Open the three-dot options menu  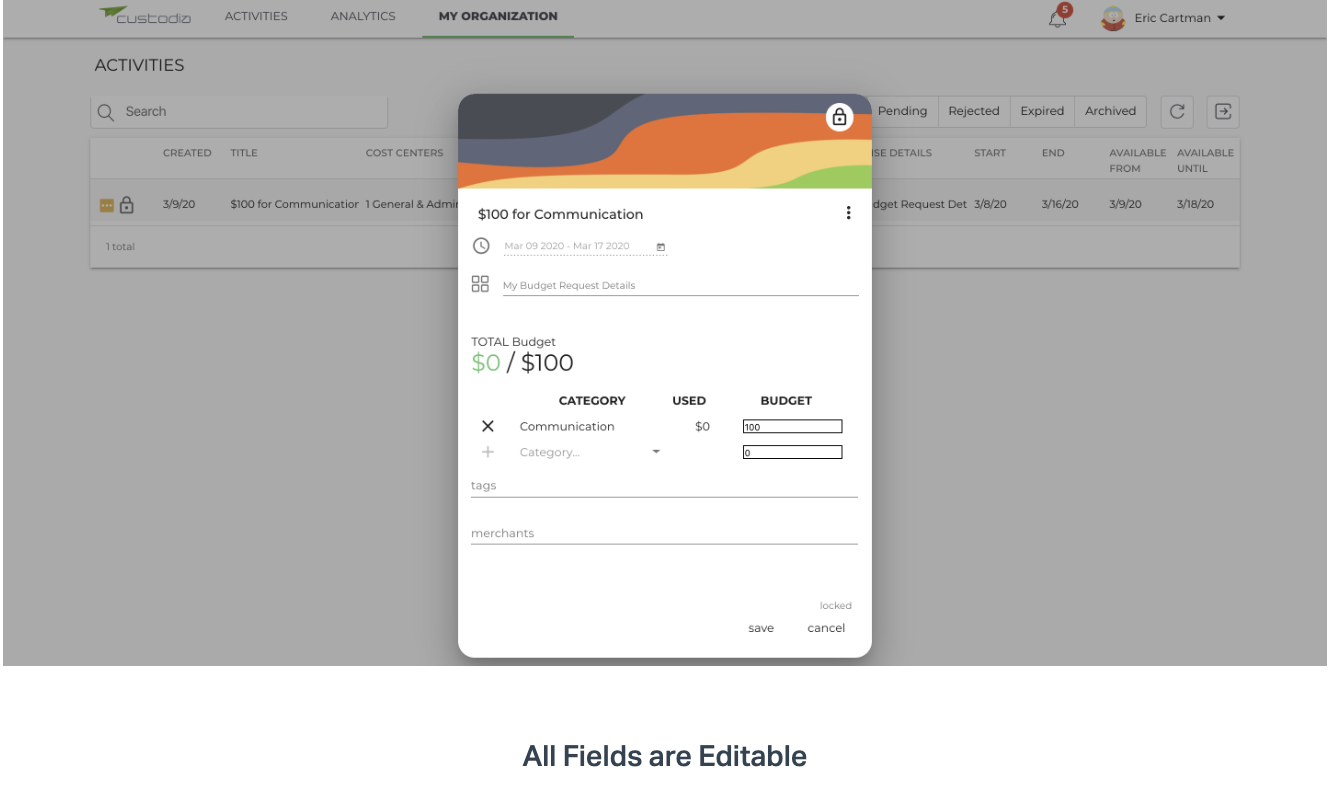848,213
